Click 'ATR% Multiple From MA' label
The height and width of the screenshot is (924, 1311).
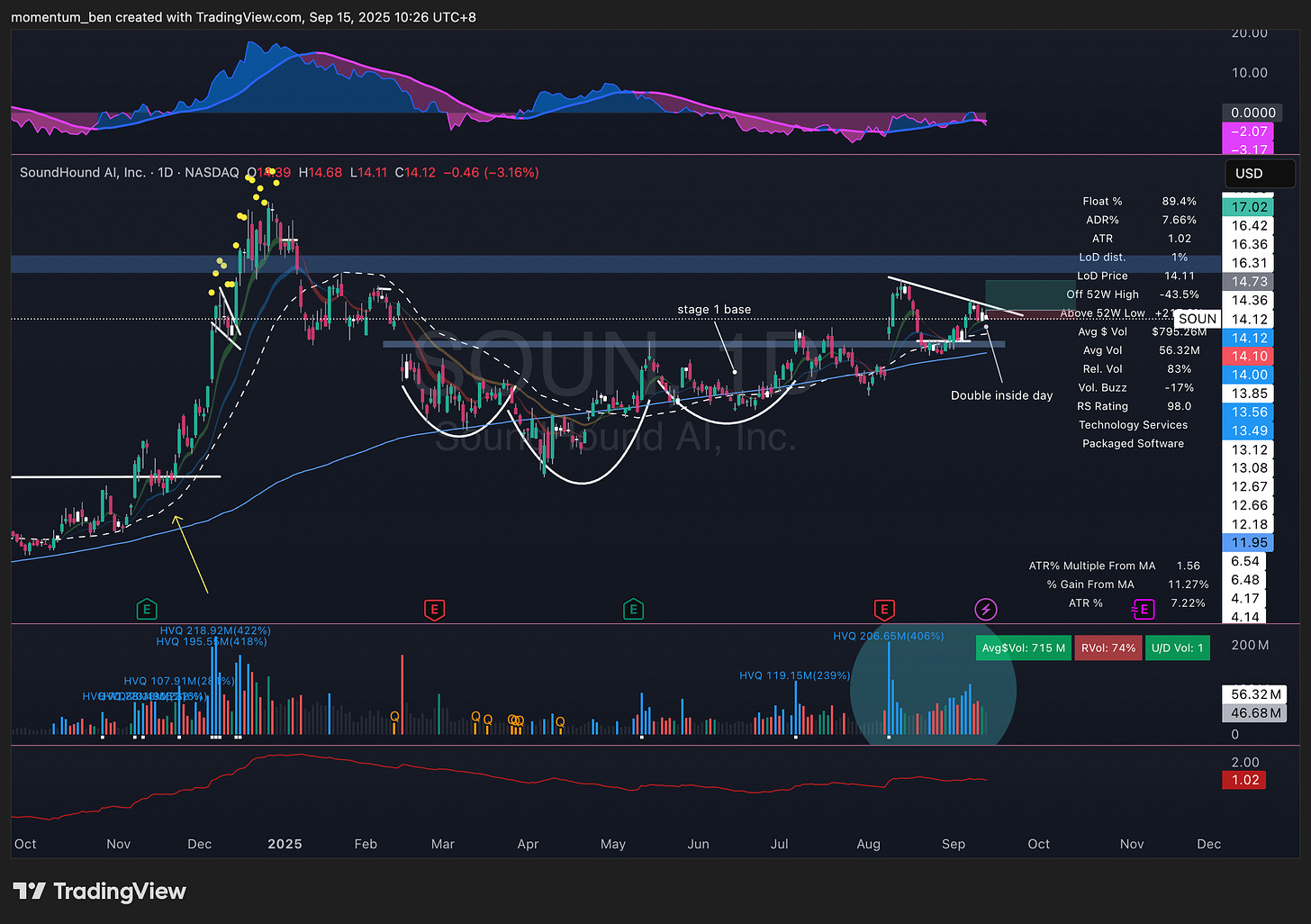1092,566
